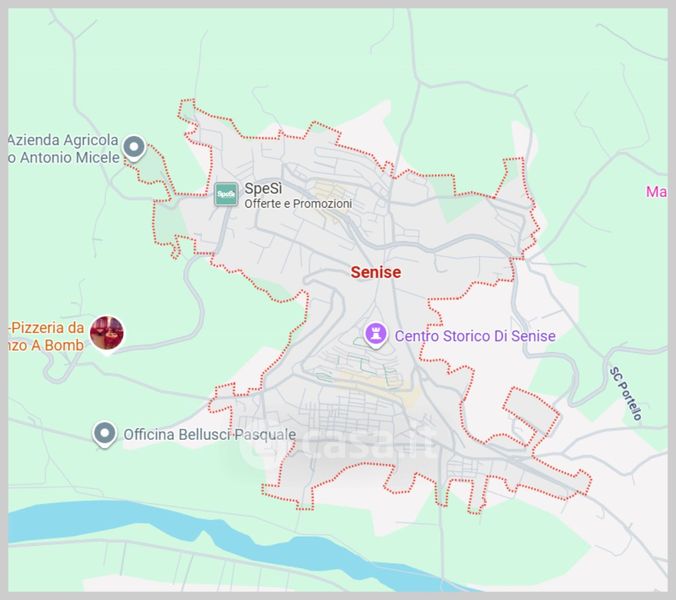The width and height of the screenshot is (676, 600).
Task: Open the Centro Storico Di Senise text label
Action: [474, 336]
